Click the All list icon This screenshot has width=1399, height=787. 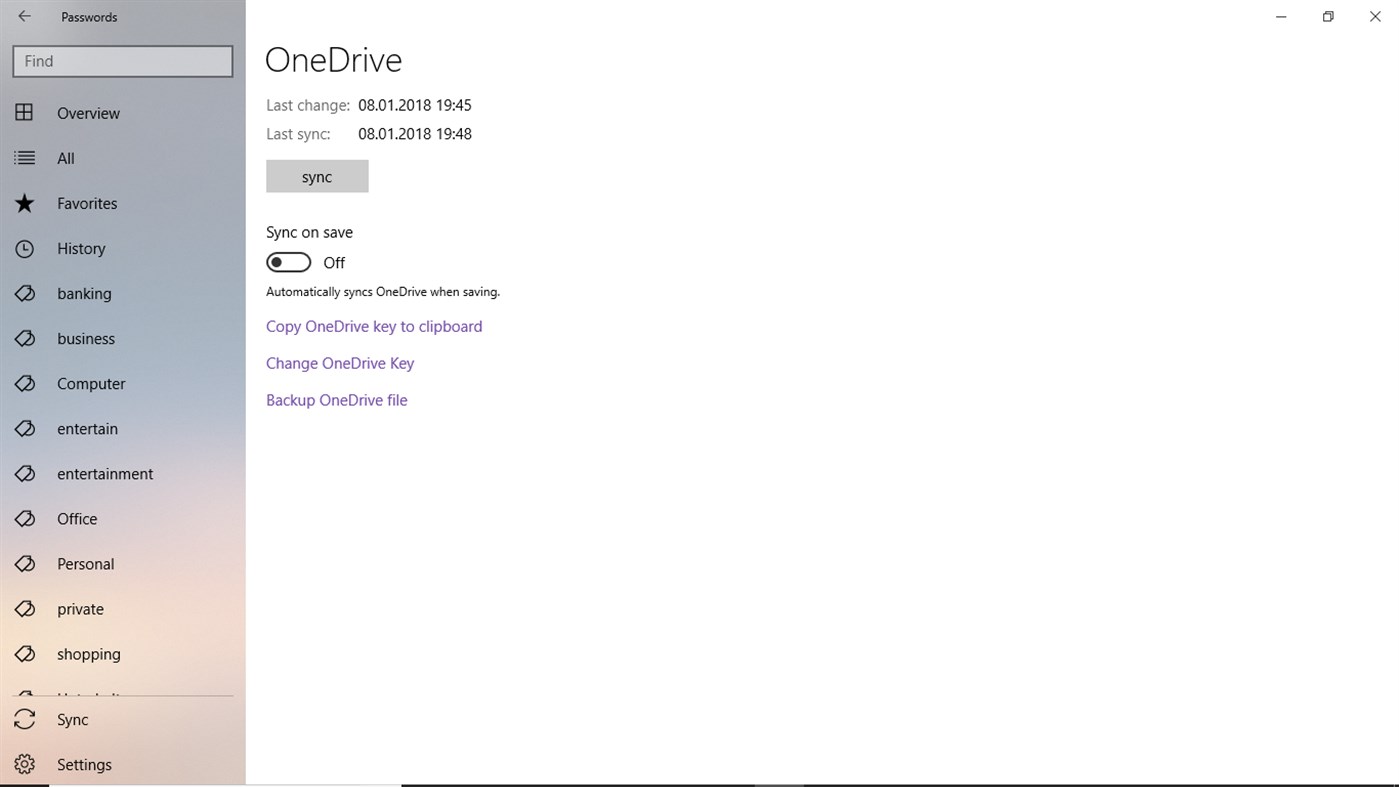pos(24,158)
